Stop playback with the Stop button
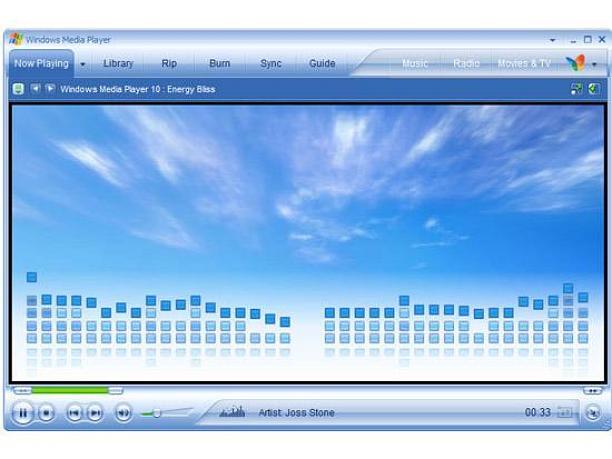Screen dimensions: 612x459 (46, 413)
